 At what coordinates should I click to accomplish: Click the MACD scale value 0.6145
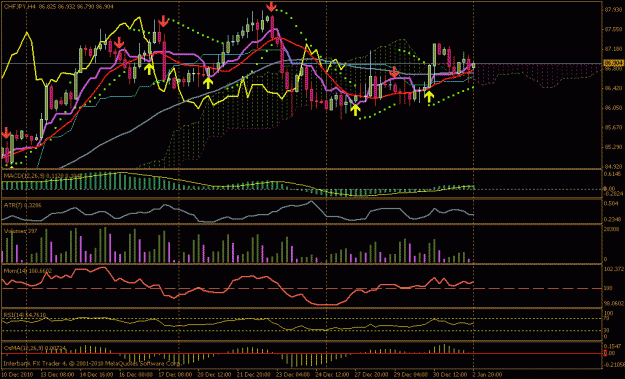tap(613, 174)
